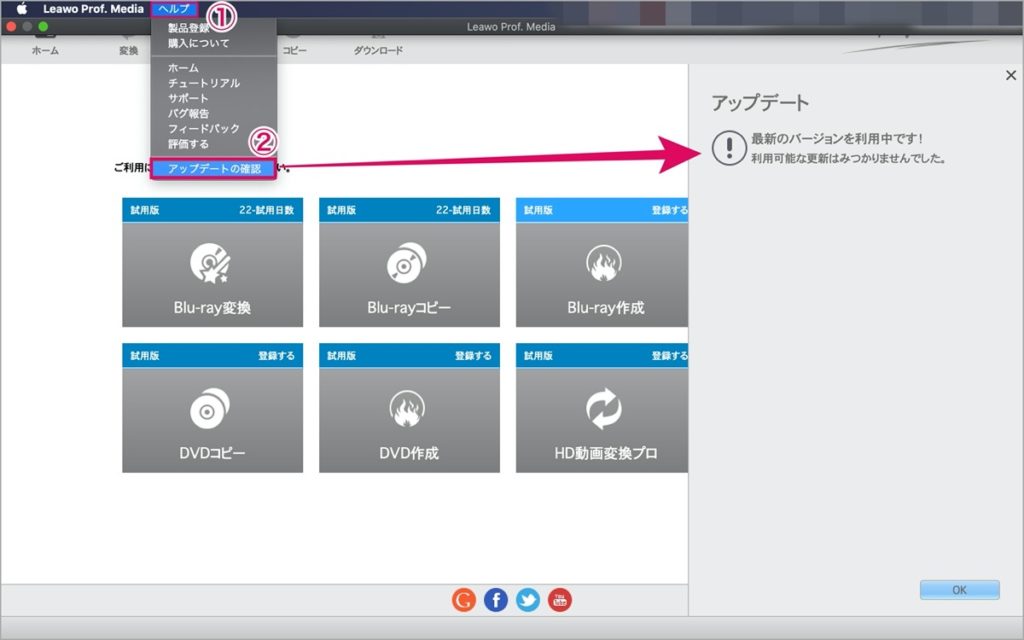Click 登録する on HD動画変換プロ tile

(669, 355)
